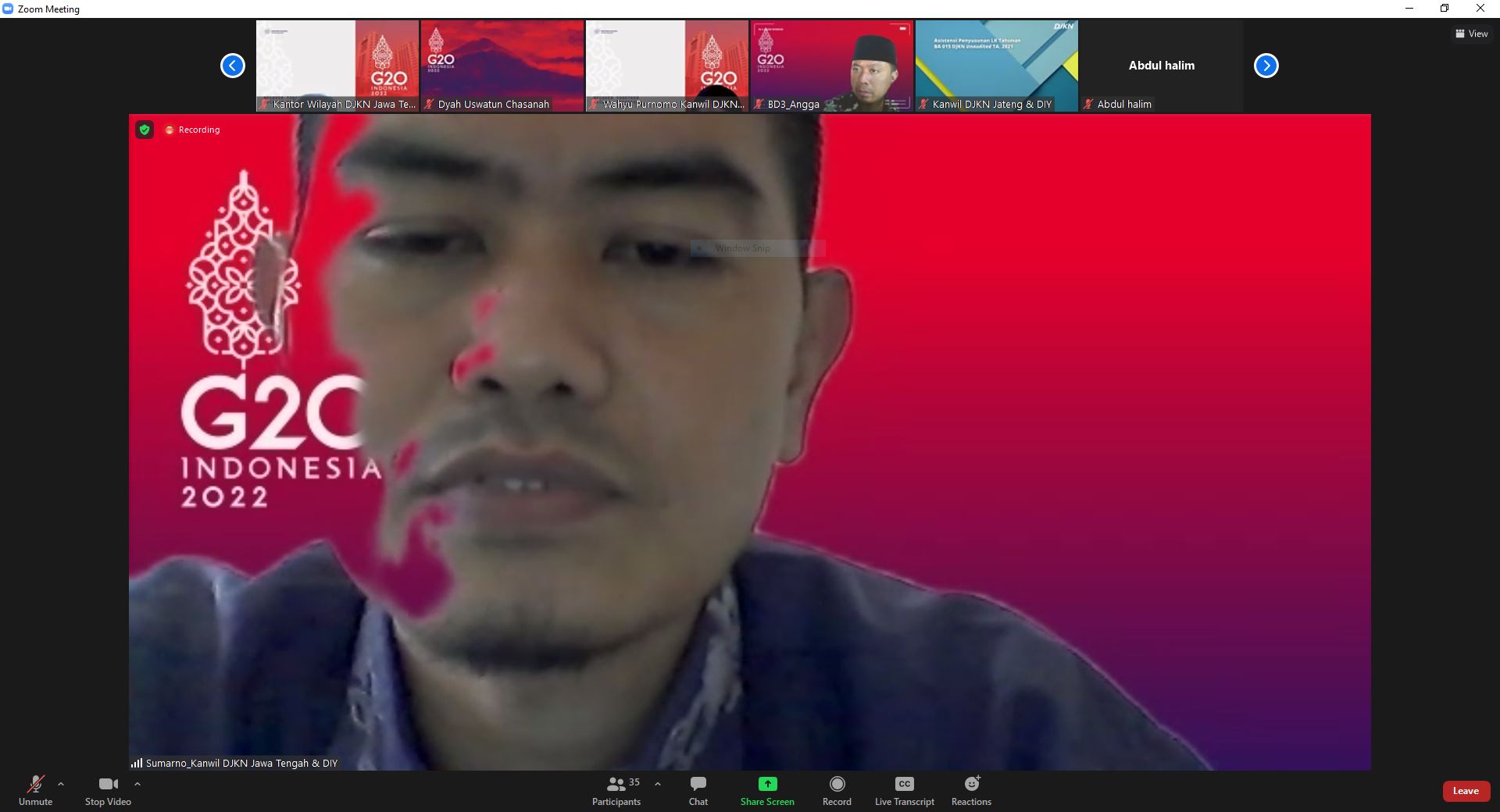Select Dyah Uswatun Chasanah video thumbnail
Screen dimensions: 1500x812
(x=502, y=66)
